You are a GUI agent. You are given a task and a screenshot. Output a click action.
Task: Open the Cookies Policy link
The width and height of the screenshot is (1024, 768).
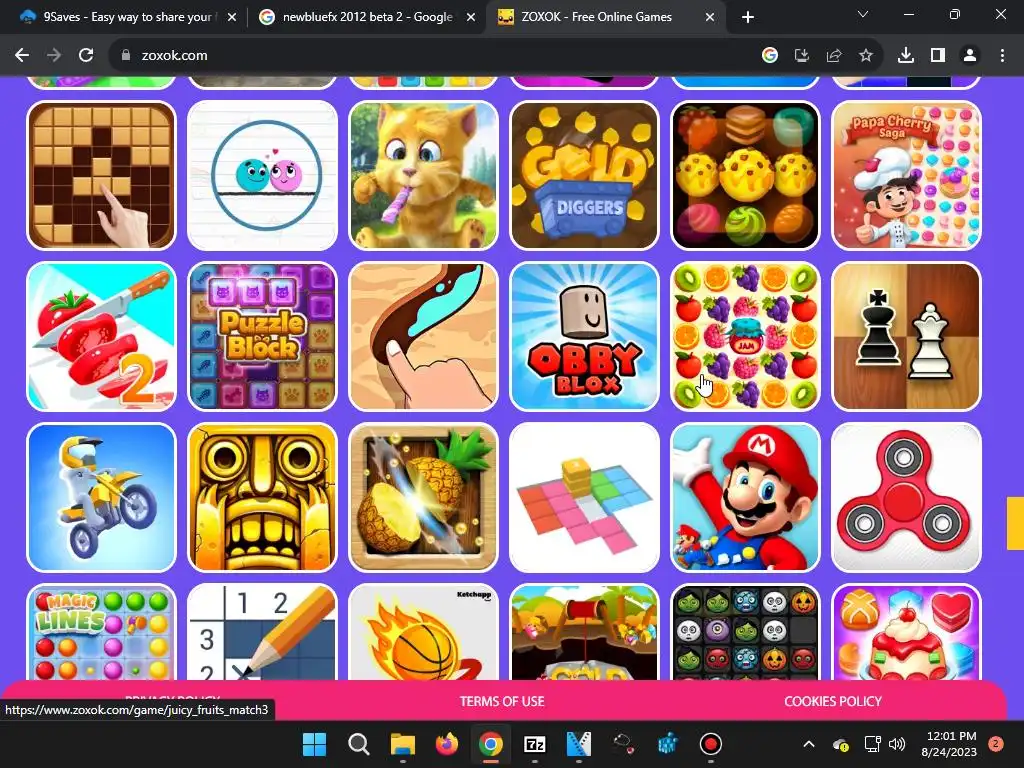[x=833, y=701]
